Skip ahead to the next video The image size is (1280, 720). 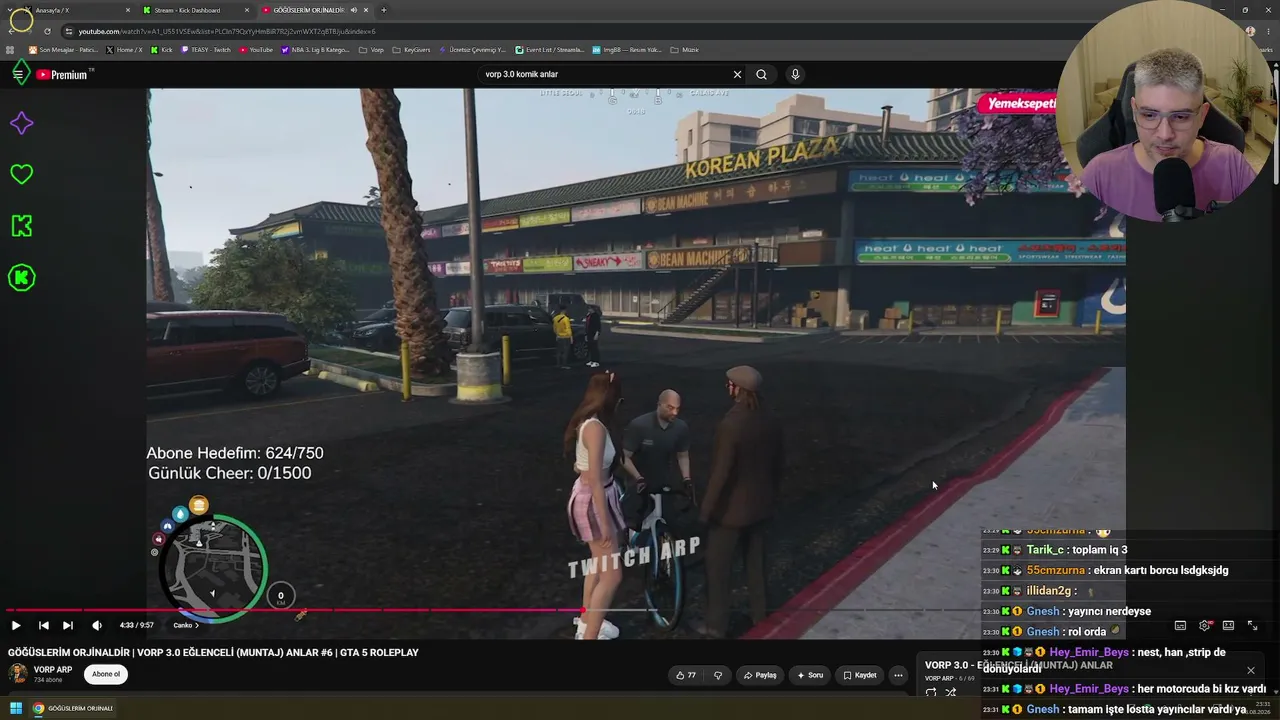tap(67, 625)
